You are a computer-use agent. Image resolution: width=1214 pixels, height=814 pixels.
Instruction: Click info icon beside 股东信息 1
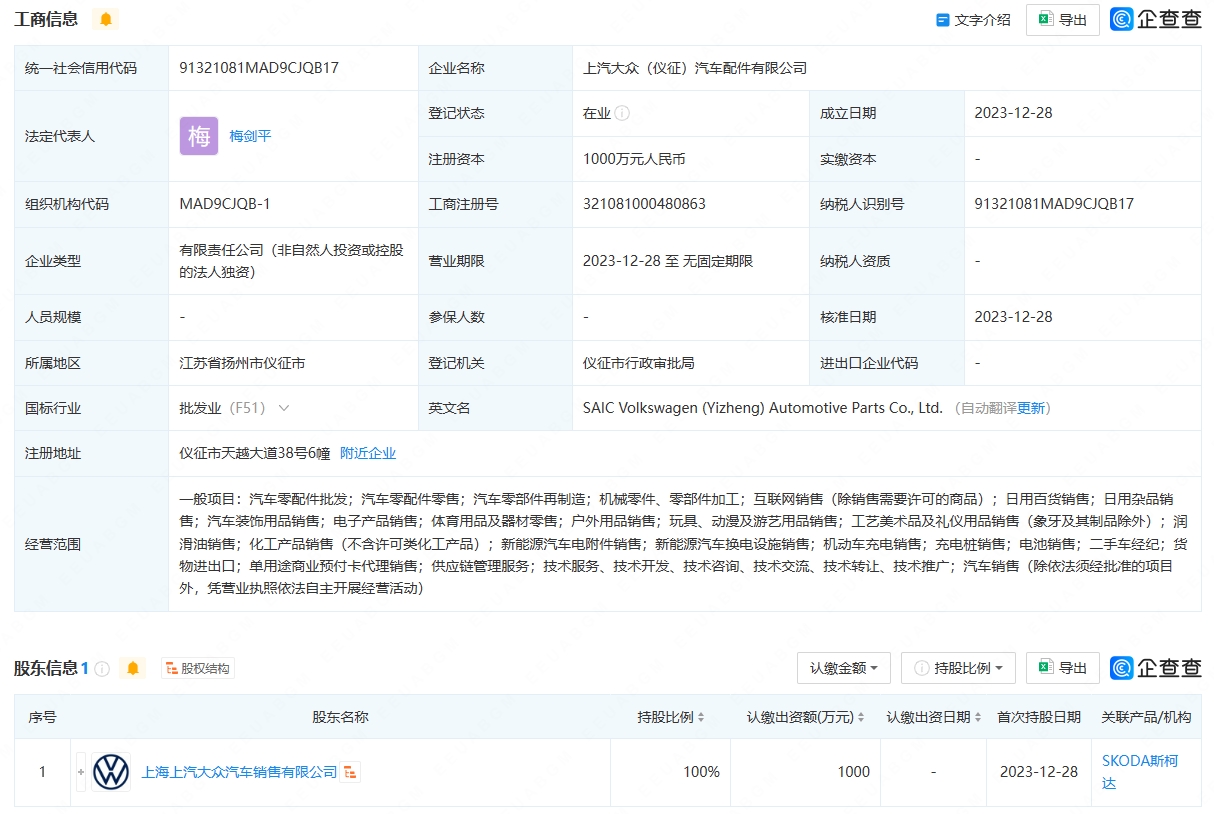click(x=102, y=668)
